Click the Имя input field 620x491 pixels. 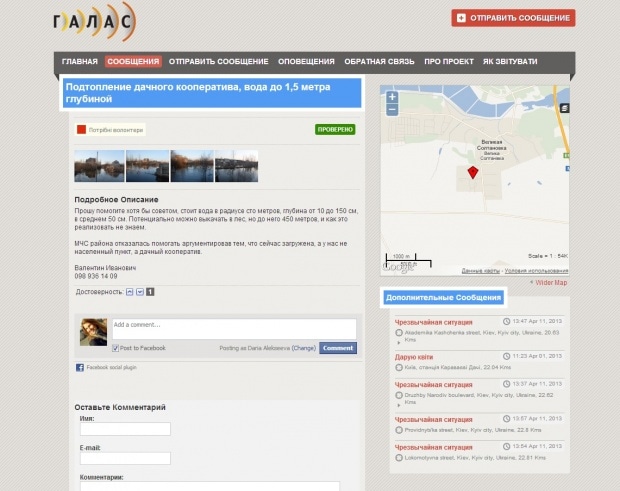click(125, 429)
